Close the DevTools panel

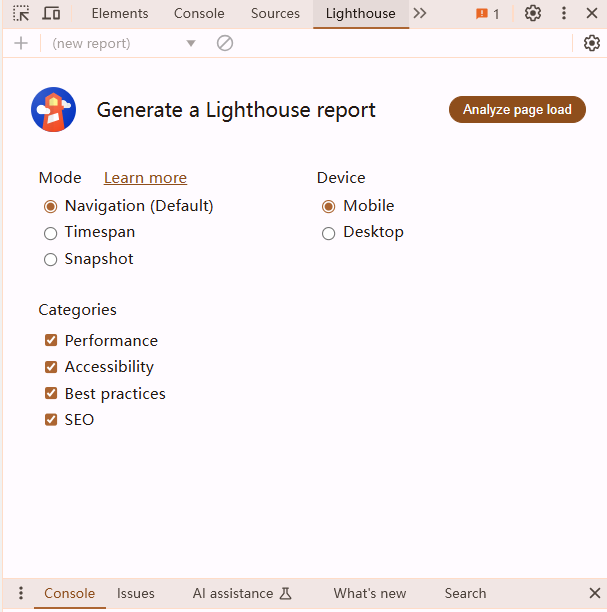592,13
